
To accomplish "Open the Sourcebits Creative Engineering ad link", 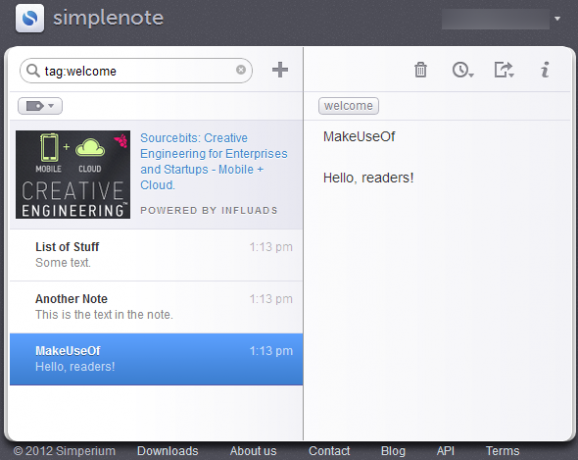I will 213,161.
